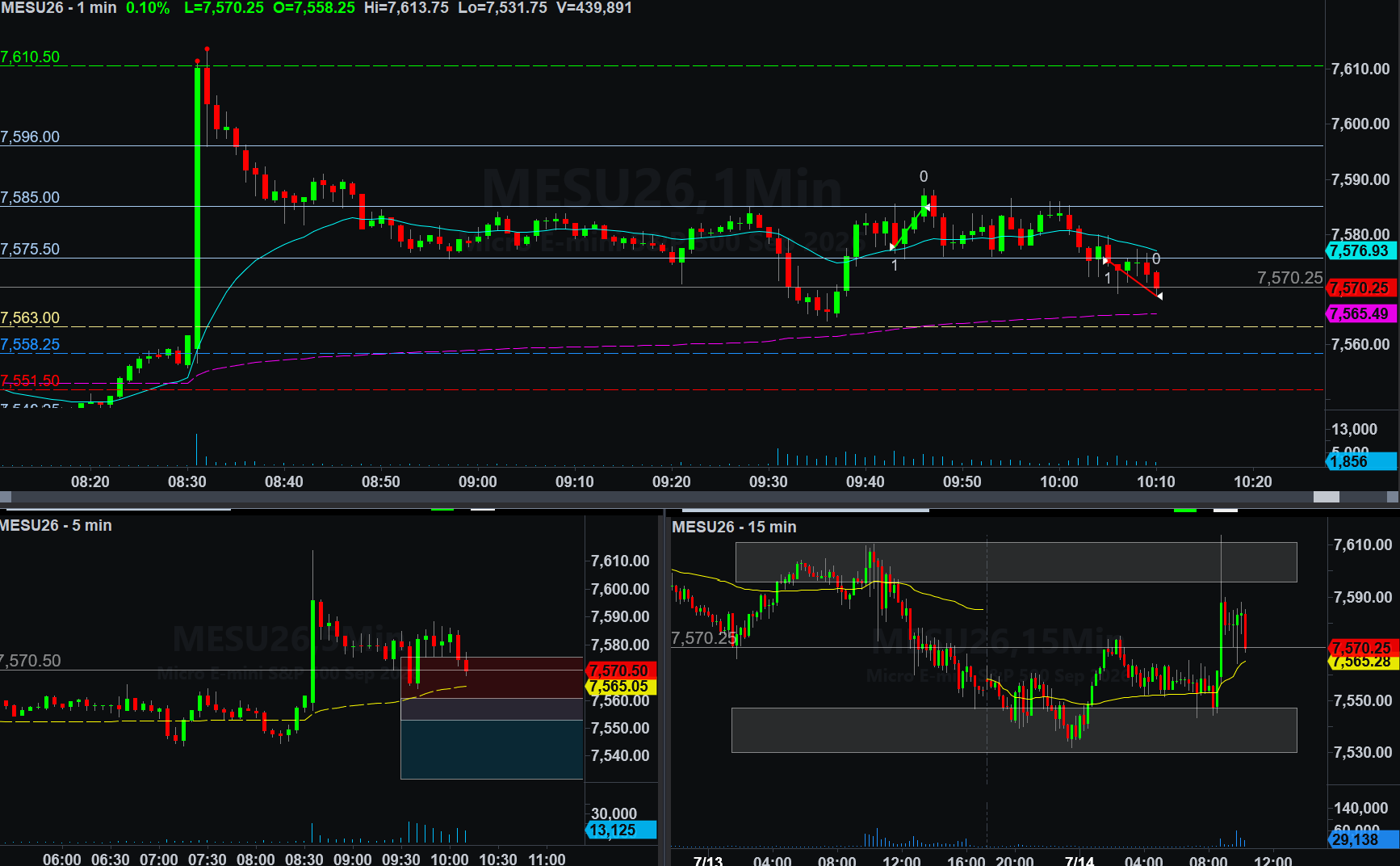Select the yellow 7,563.00 dashed level label

(30, 317)
